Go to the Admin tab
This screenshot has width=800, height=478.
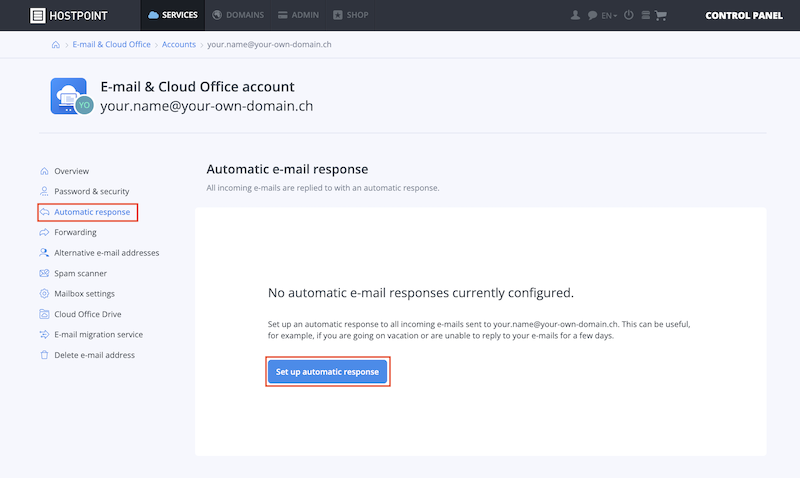pos(298,15)
